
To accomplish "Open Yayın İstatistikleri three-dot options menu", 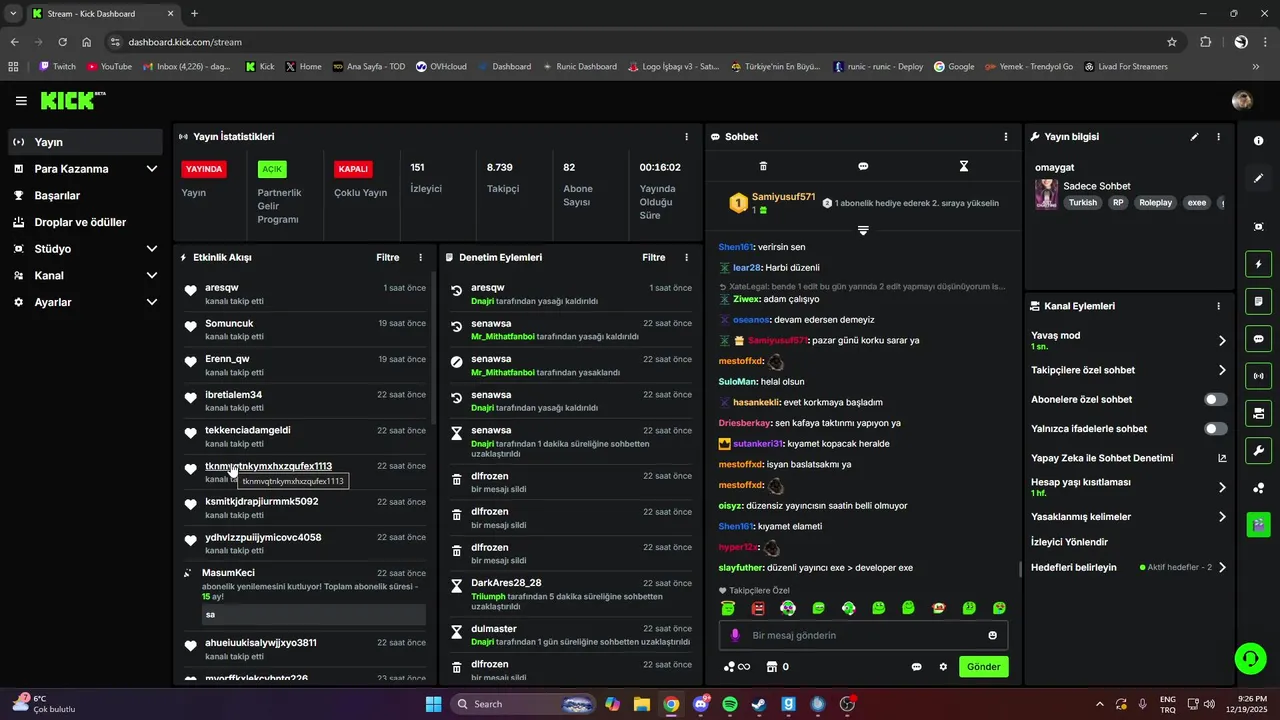I will pos(686,137).
